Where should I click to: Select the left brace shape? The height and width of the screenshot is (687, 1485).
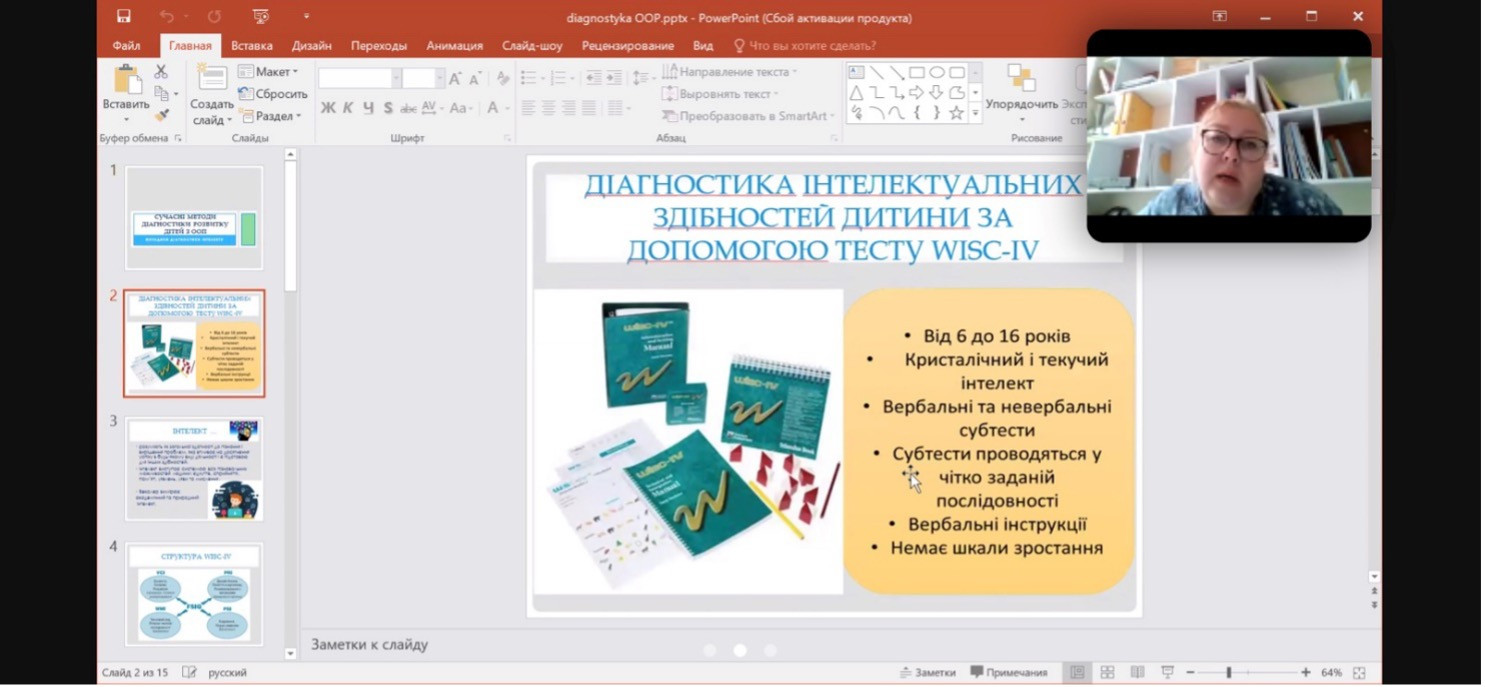916,113
